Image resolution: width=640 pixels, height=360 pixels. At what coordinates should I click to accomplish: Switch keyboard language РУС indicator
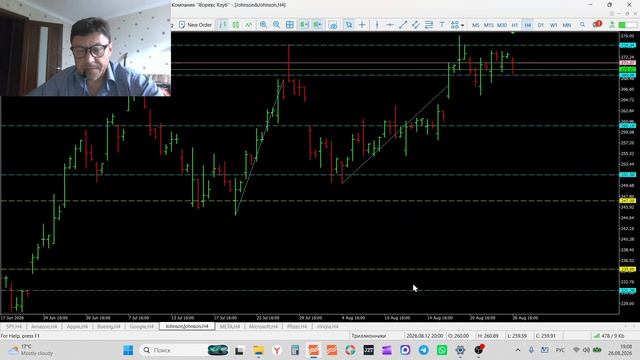click(x=560, y=350)
